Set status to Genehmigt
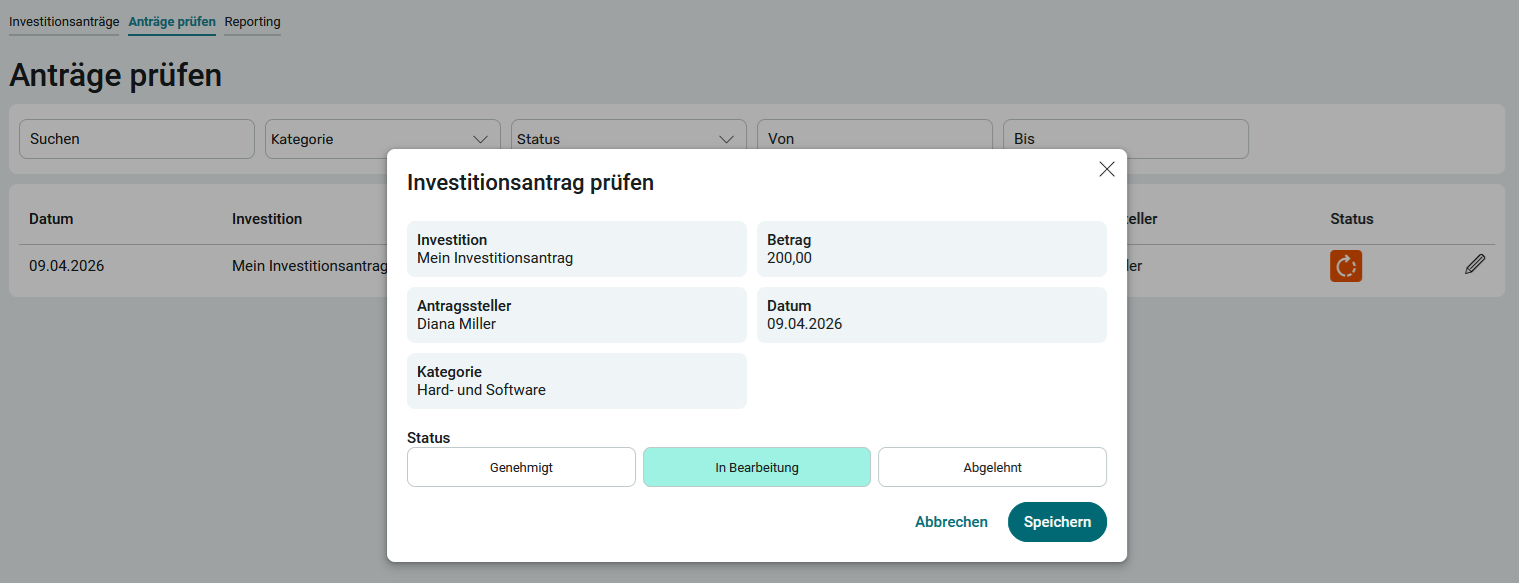This screenshot has width=1519, height=583. coord(521,467)
